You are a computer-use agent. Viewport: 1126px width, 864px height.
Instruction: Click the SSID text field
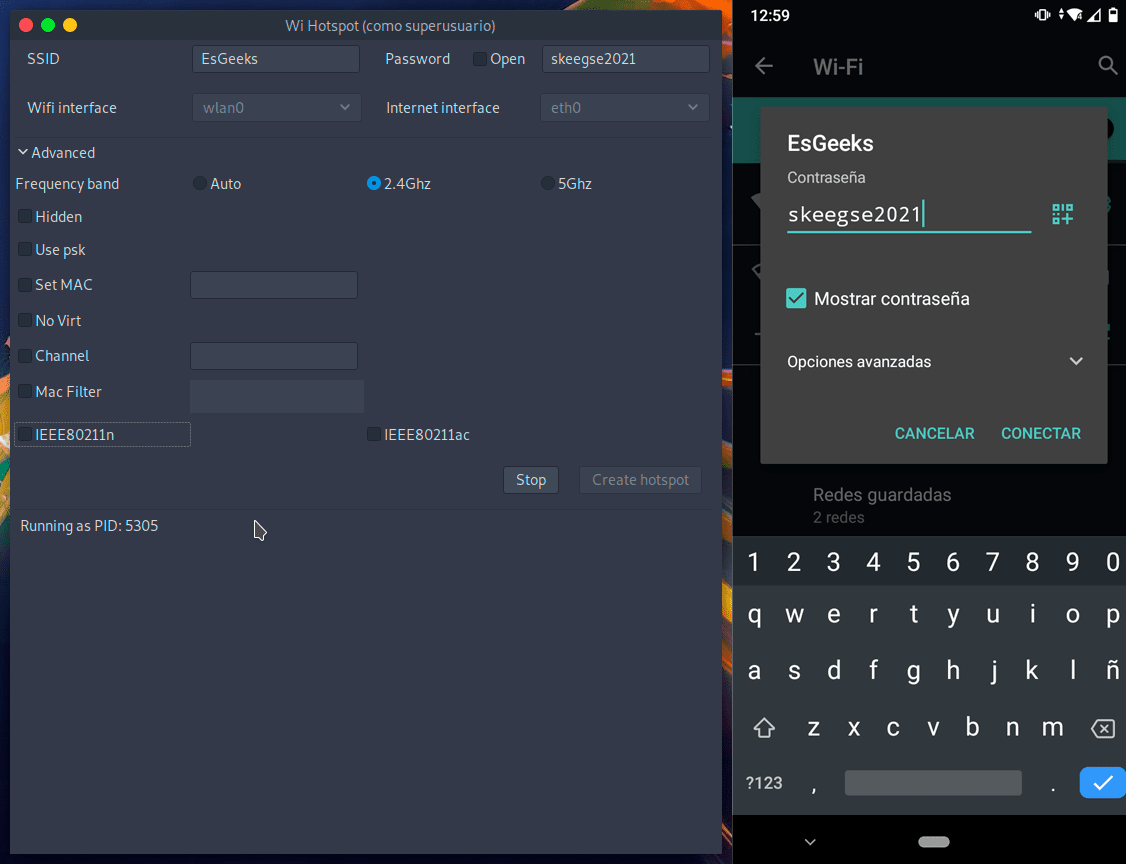[x=275, y=59]
